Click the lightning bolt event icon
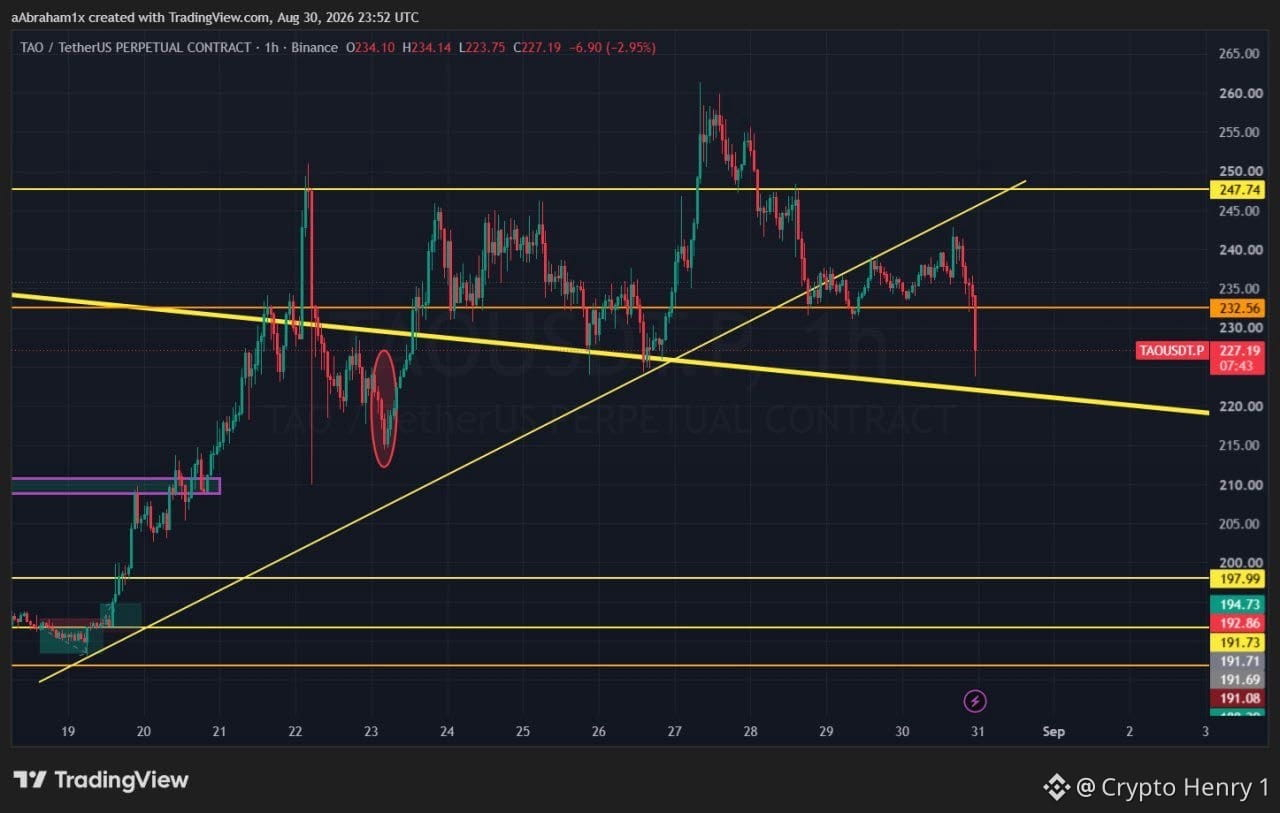Screen dimensions: 1280x813 (976, 701)
